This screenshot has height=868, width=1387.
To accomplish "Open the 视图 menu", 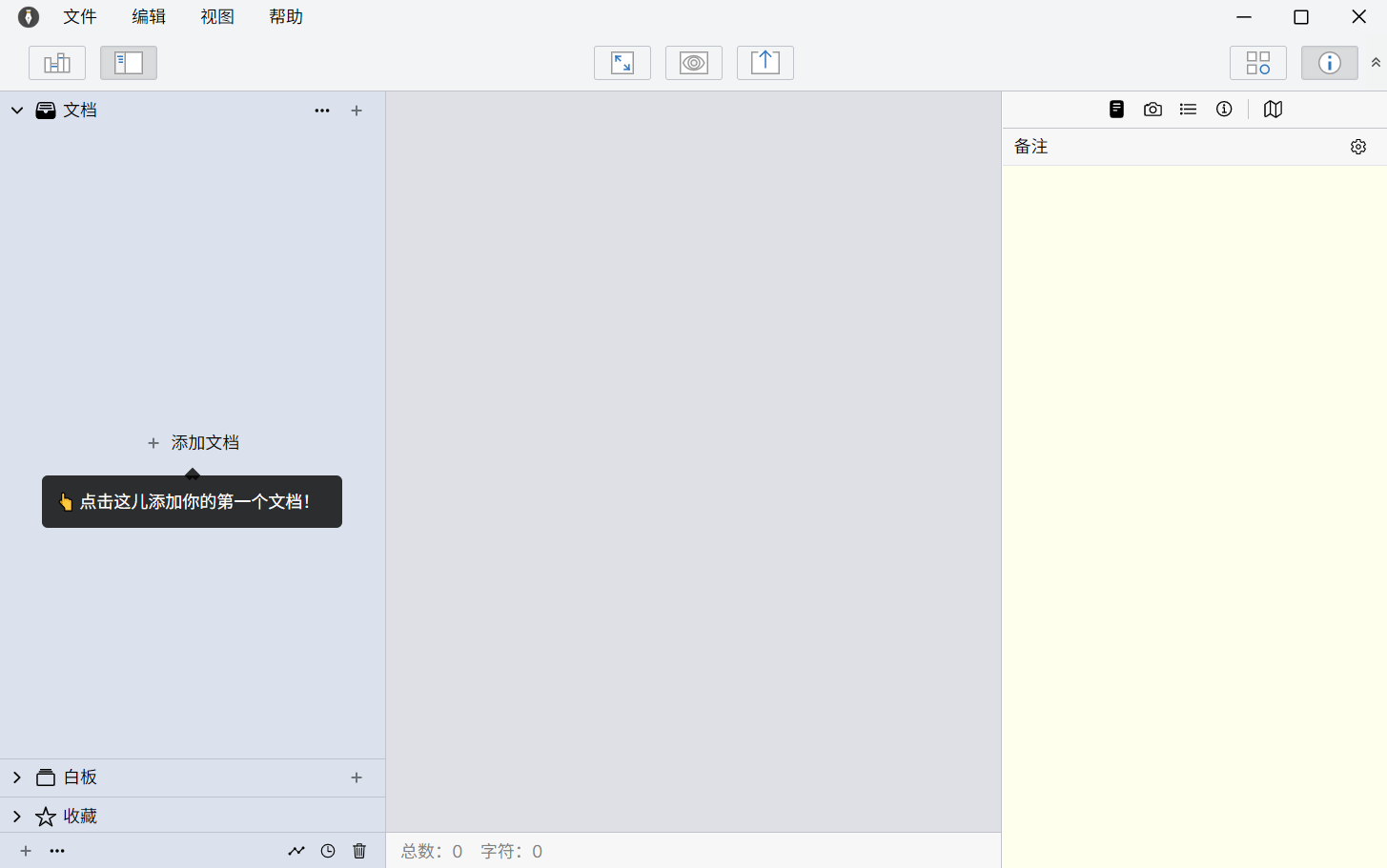I will click(217, 17).
